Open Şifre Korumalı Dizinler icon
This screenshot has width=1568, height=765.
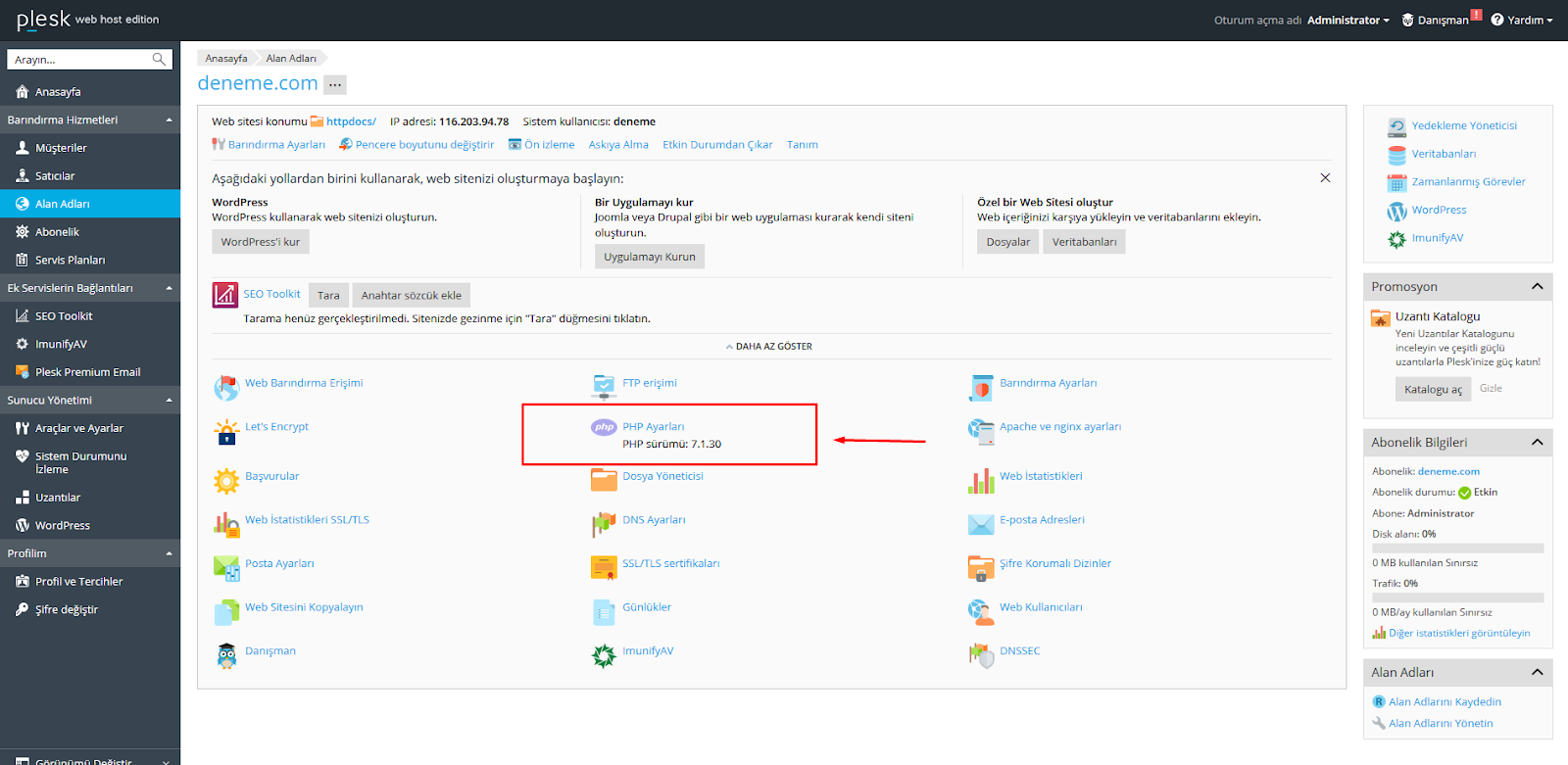(981, 569)
